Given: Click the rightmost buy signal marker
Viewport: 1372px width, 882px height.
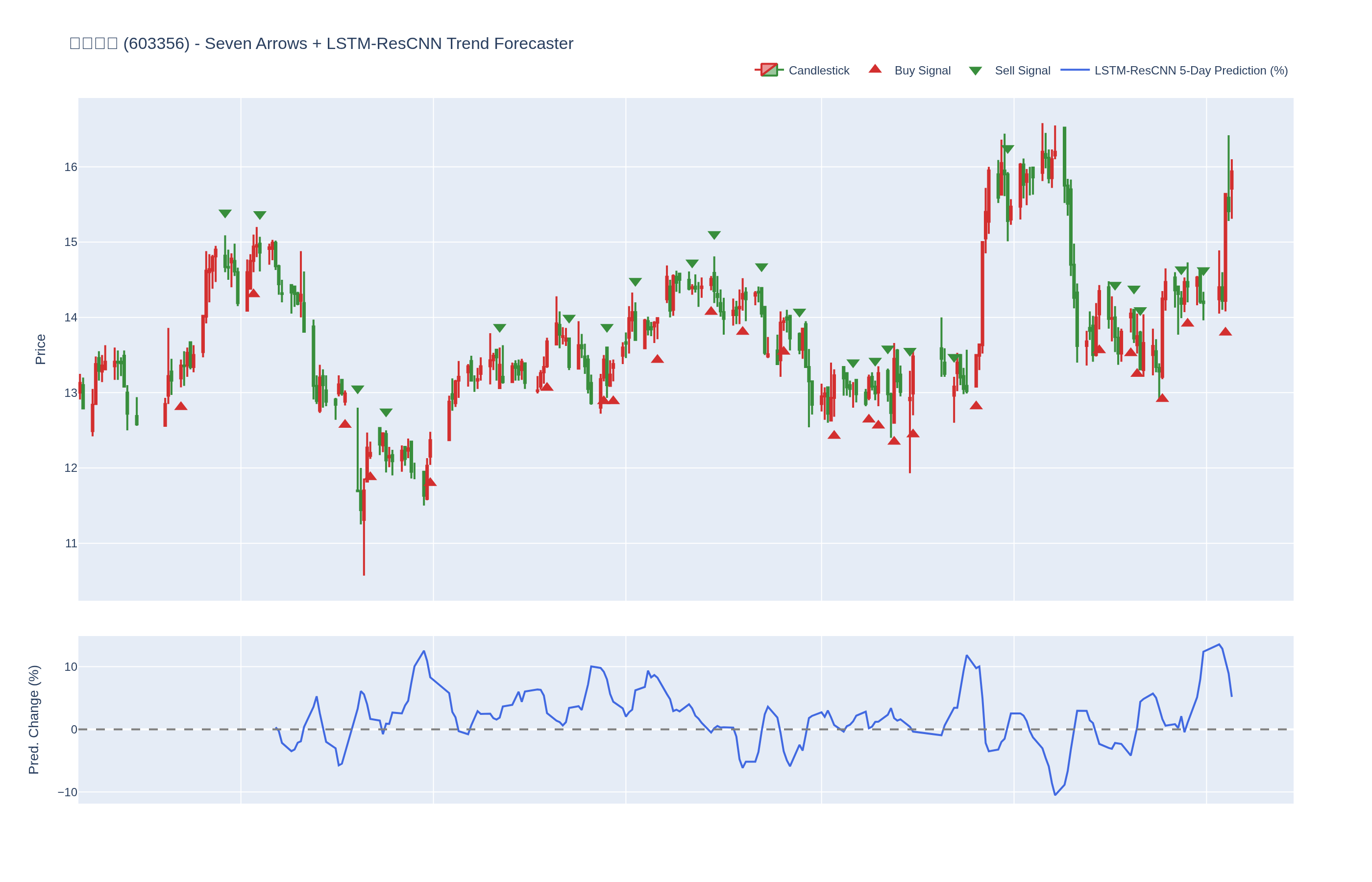Looking at the screenshot, I should point(1225,332).
